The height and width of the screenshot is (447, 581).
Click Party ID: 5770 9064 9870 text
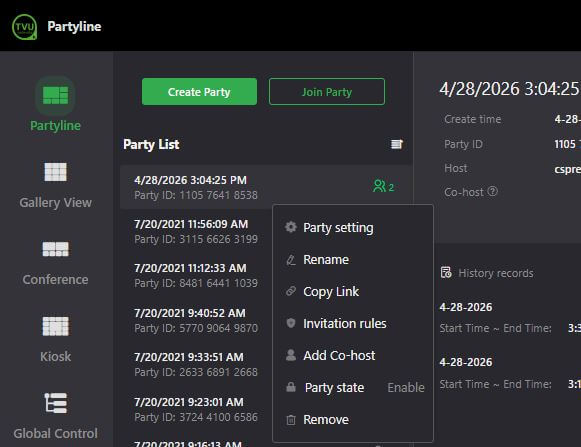pos(196,328)
